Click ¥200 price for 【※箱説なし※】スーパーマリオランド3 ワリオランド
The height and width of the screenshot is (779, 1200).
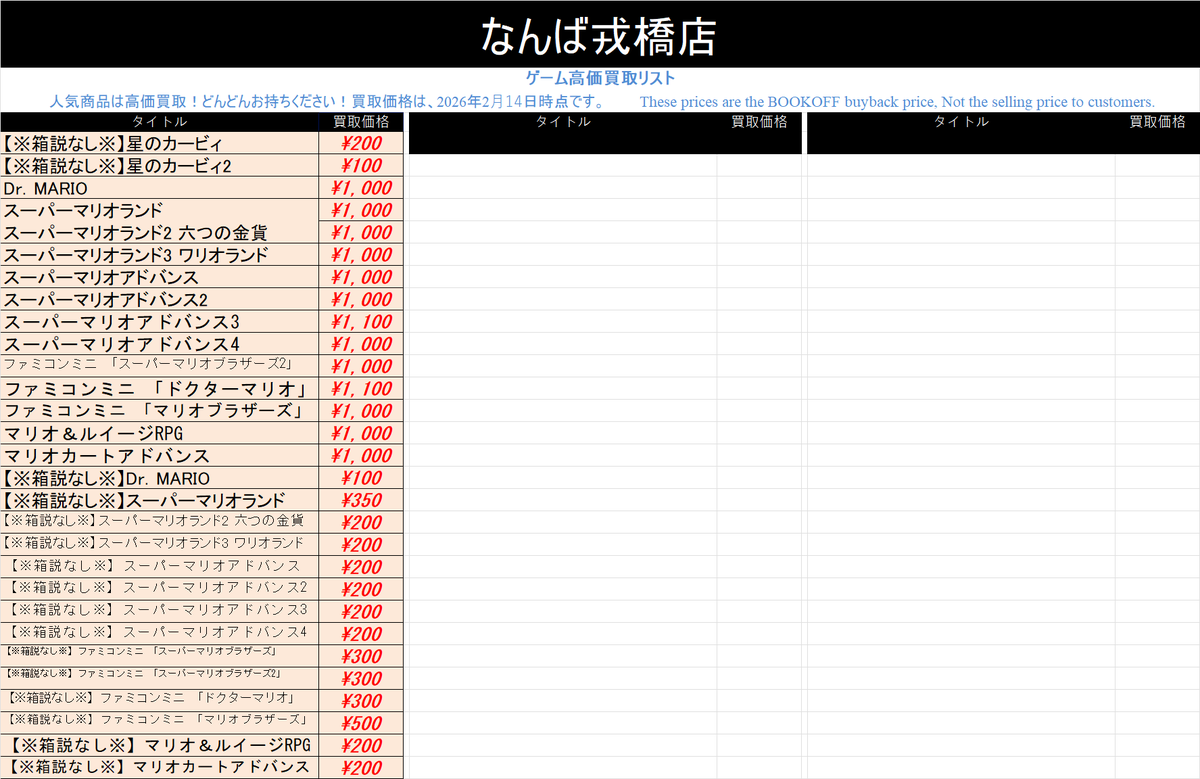(x=361, y=545)
